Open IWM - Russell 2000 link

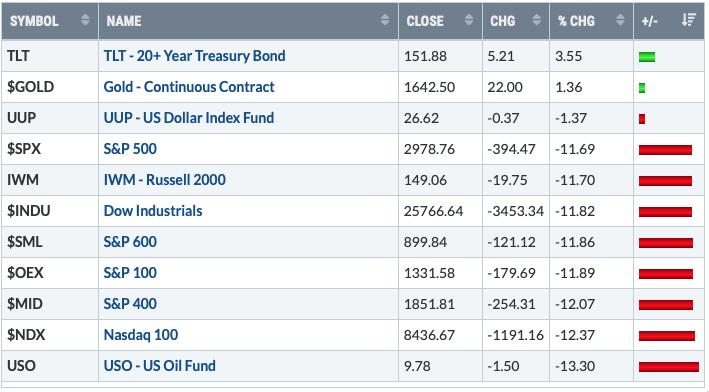coord(165,180)
